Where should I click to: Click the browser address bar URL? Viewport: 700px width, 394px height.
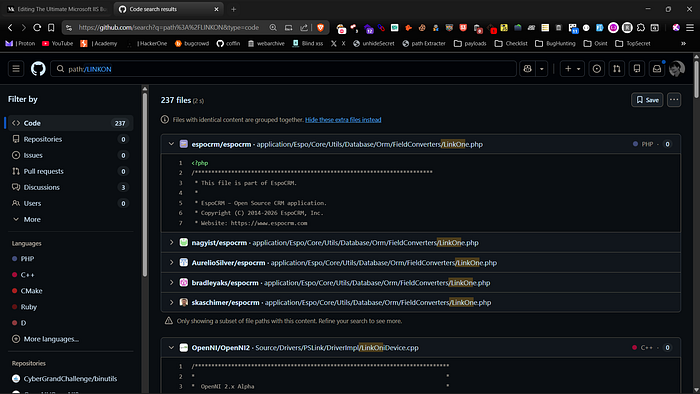169,28
